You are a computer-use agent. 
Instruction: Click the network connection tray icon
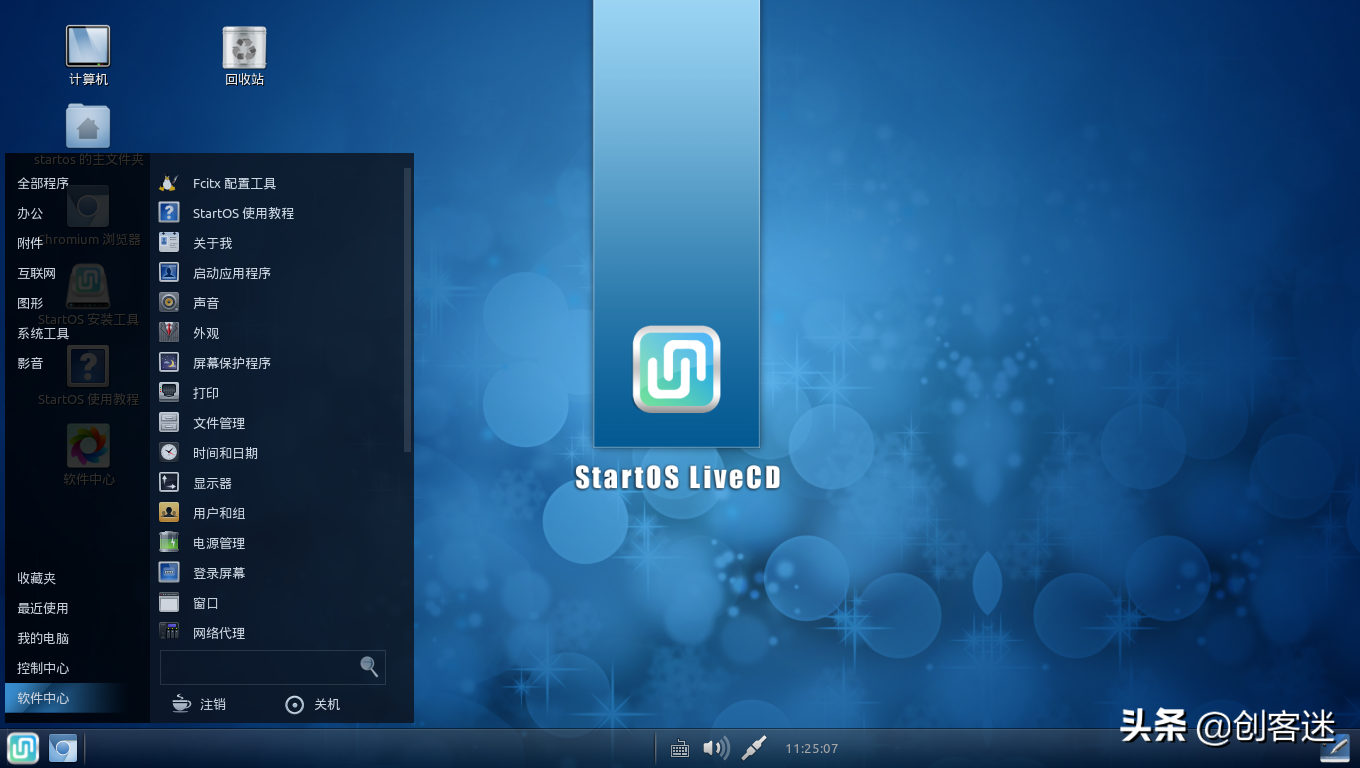tap(754, 748)
